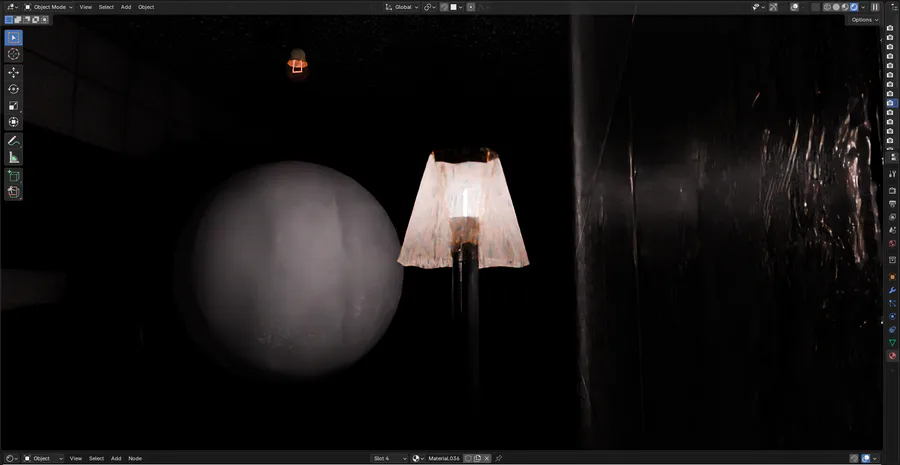Toggle X-Ray mode in viewport header

point(816,7)
